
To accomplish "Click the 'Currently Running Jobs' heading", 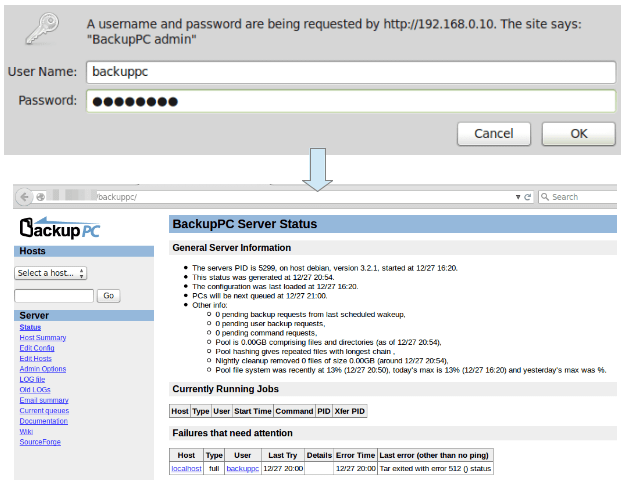I will (226, 389).
